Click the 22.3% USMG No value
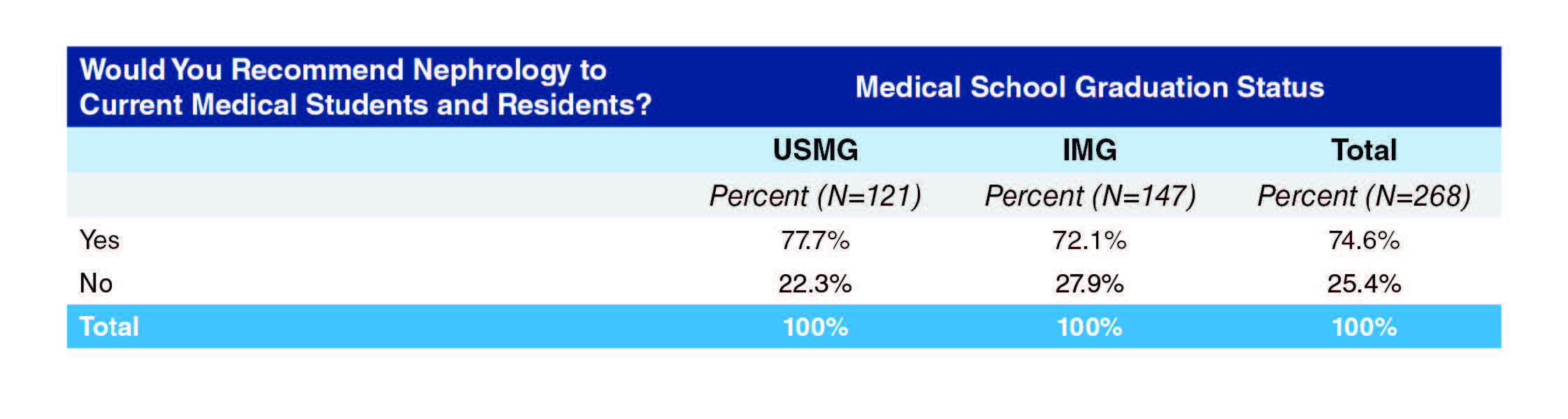This screenshot has width=1568, height=419. pos(815,284)
